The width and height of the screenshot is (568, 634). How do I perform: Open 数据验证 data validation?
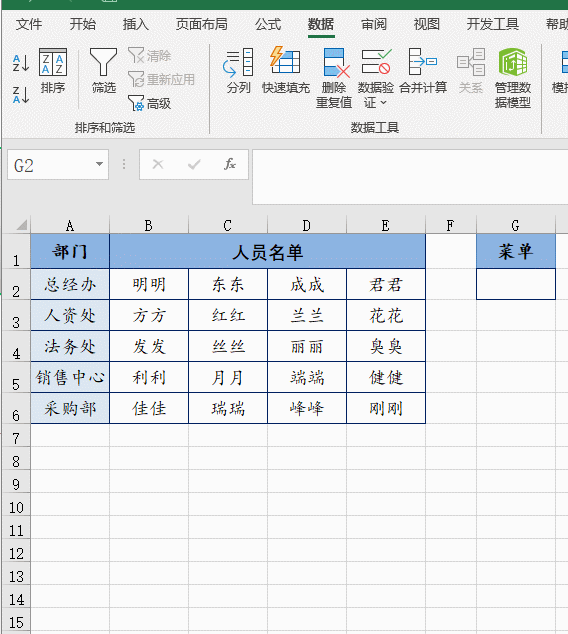(375, 71)
